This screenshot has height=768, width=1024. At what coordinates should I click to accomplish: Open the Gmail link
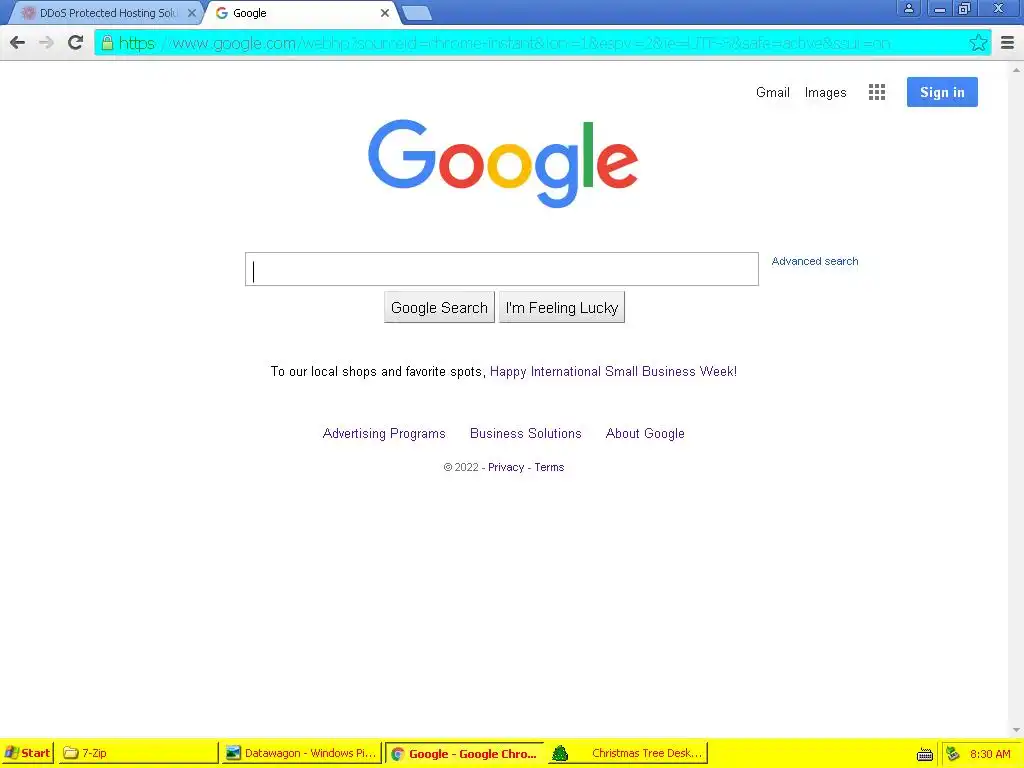click(773, 93)
